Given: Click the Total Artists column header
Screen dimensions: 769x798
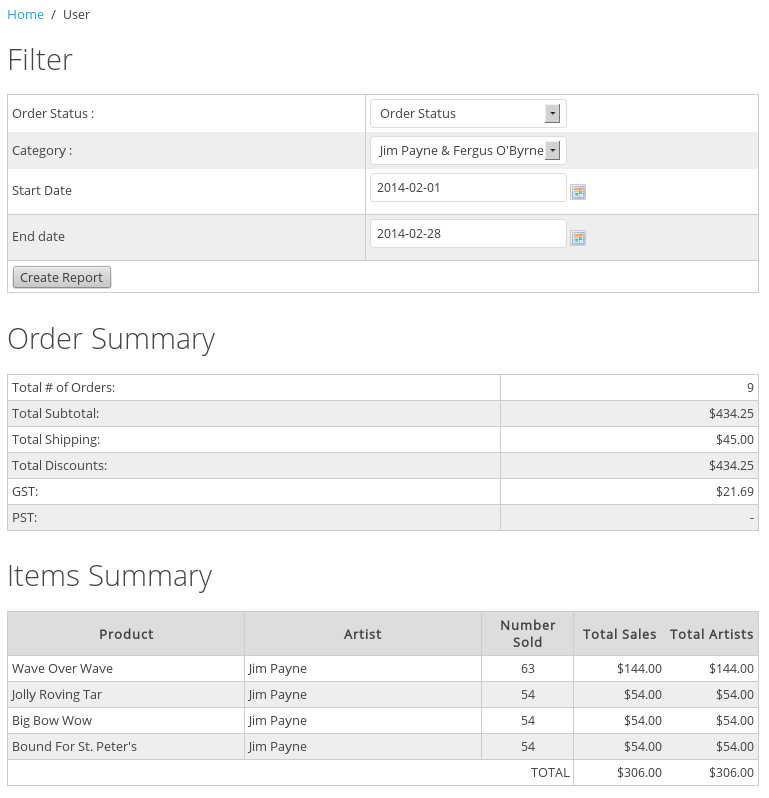Looking at the screenshot, I should pos(711,634).
